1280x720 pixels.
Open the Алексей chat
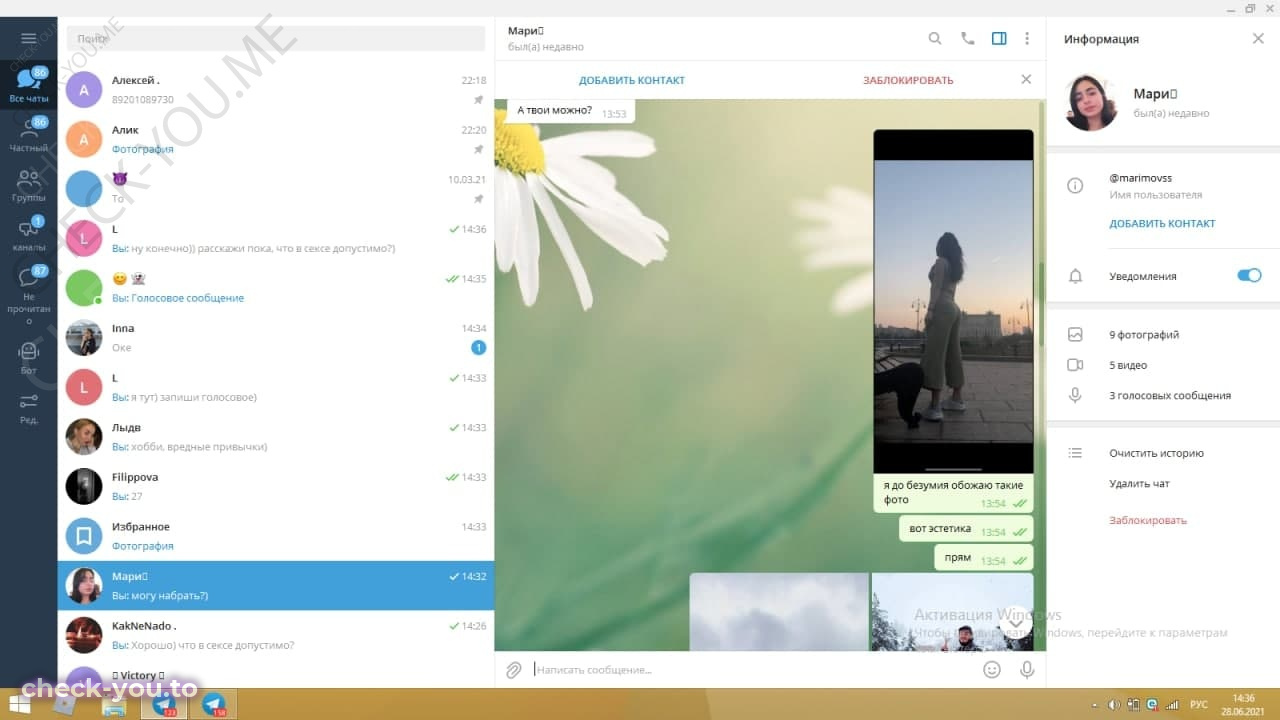pyautogui.click(x=276, y=89)
